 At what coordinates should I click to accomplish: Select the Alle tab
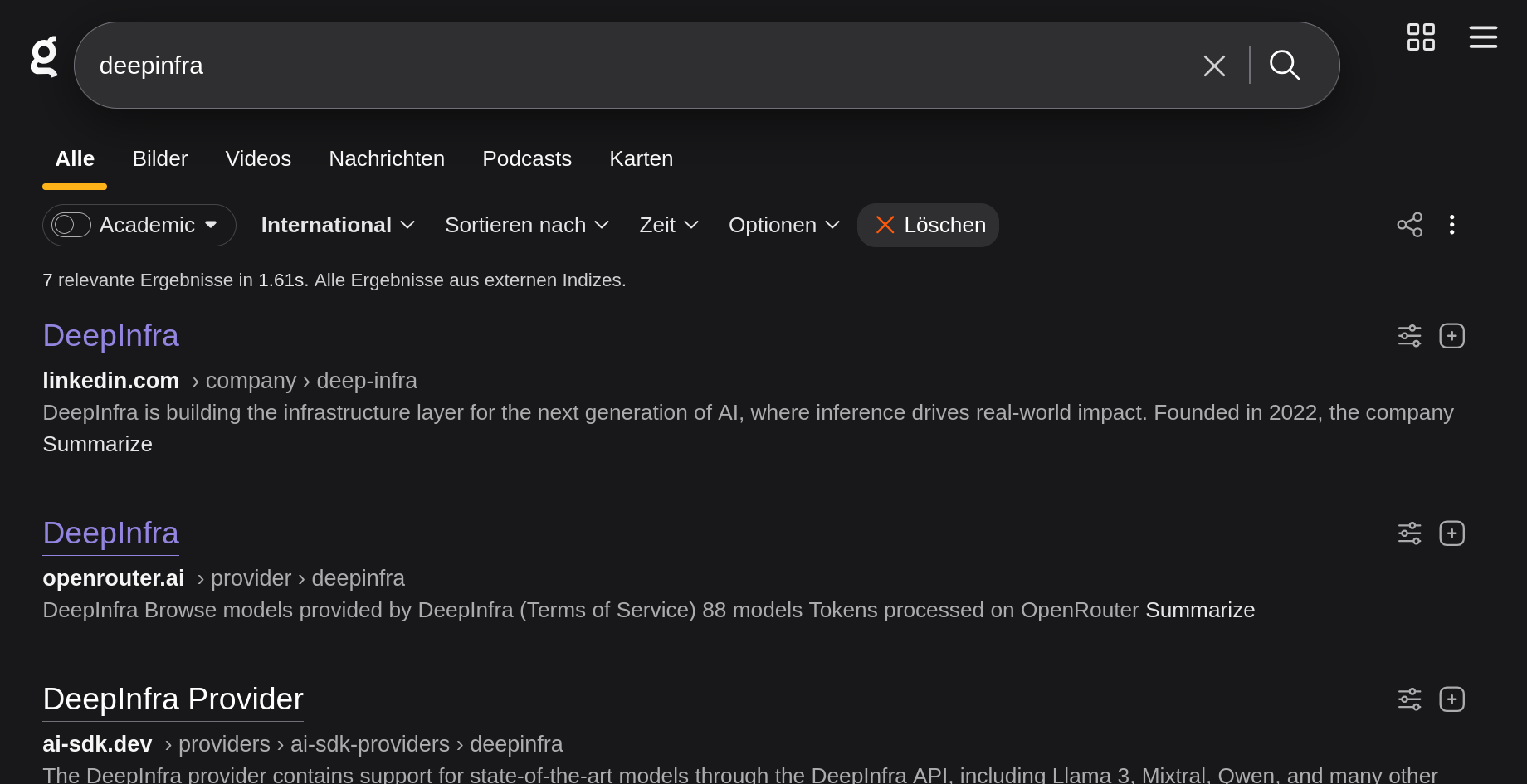pos(75,158)
